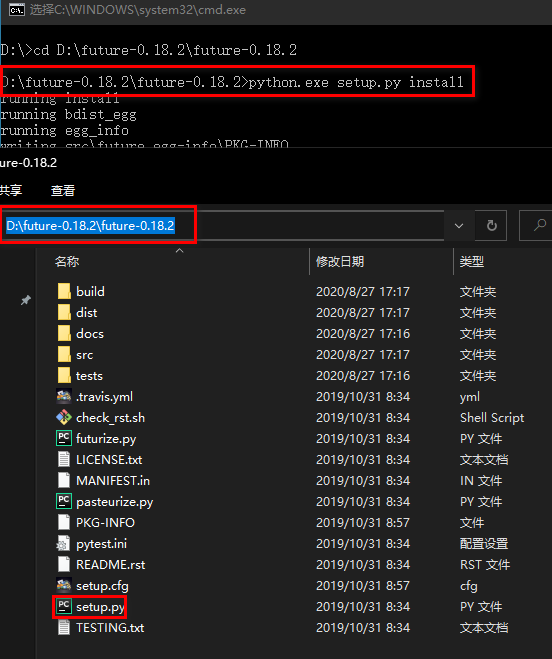Click the Shell Script type cell
Screen dimensions: 552x659
click(x=492, y=417)
